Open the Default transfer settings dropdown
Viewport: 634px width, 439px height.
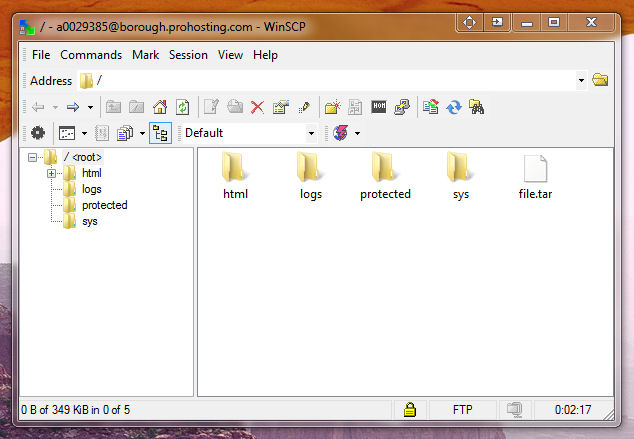pos(311,133)
